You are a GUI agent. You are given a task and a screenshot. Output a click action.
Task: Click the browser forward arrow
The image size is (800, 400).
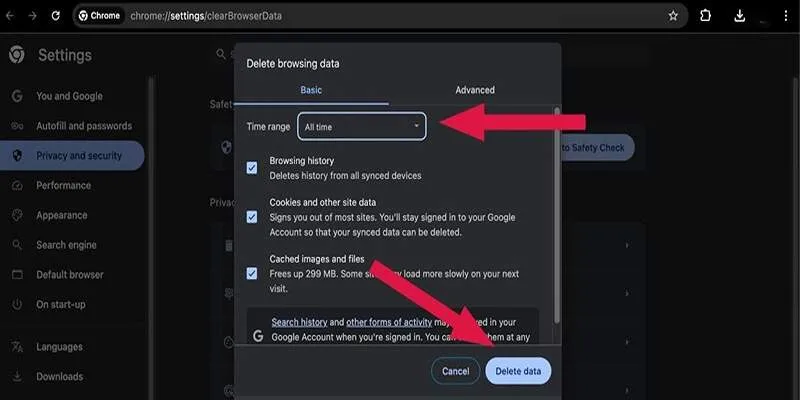click(33, 16)
